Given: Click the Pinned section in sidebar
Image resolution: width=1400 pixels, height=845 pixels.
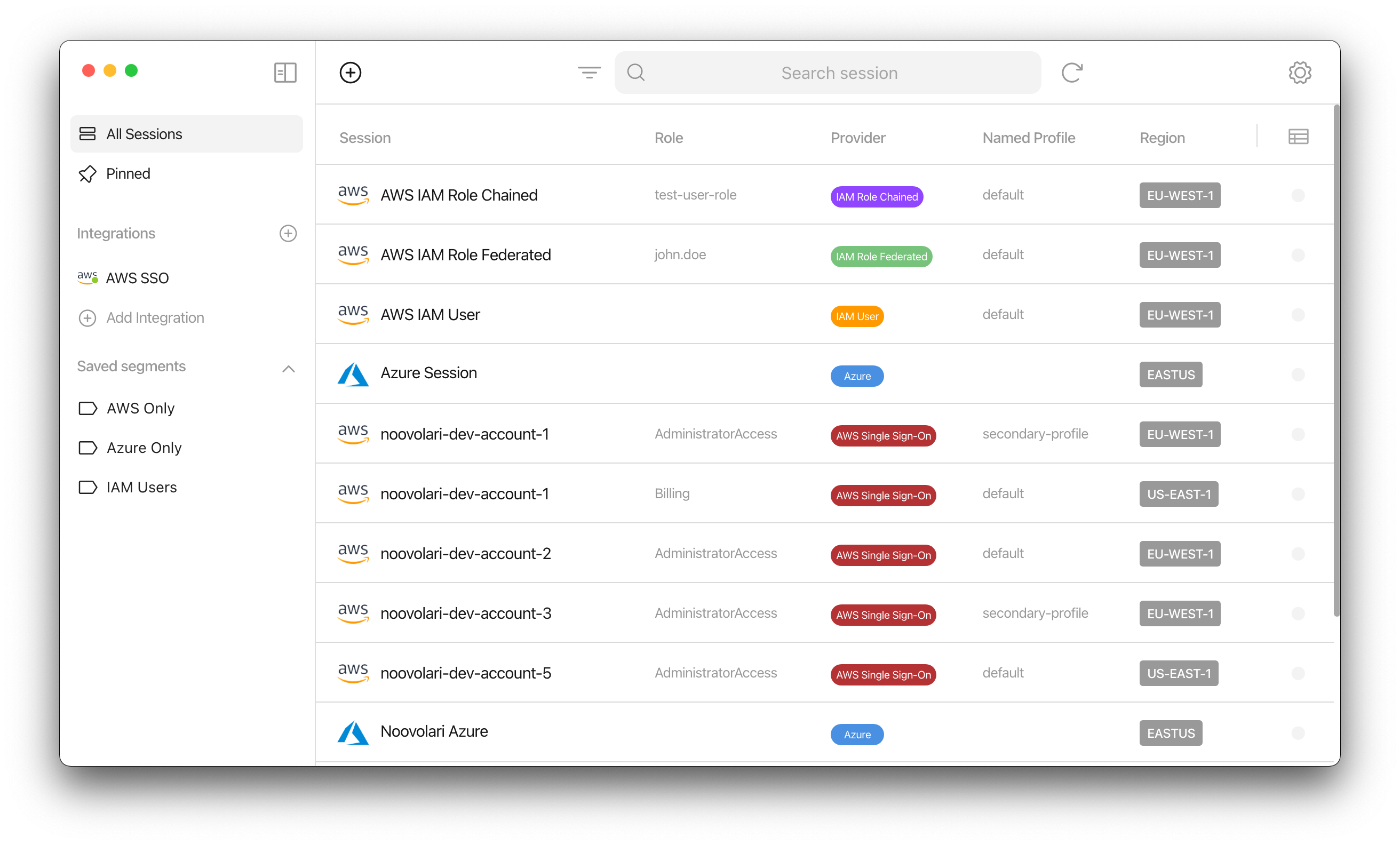Looking at the screenshot, I should 128,173.
